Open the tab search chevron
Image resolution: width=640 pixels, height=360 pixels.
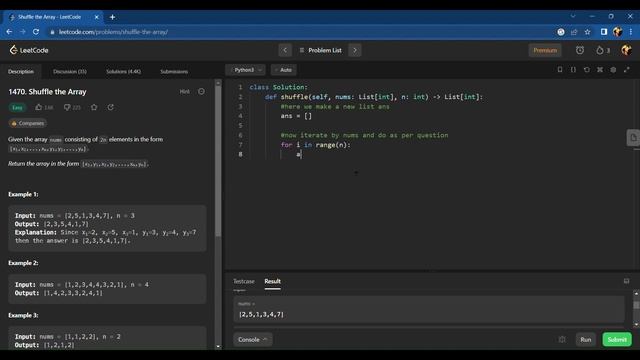click(x=573, y=16)
